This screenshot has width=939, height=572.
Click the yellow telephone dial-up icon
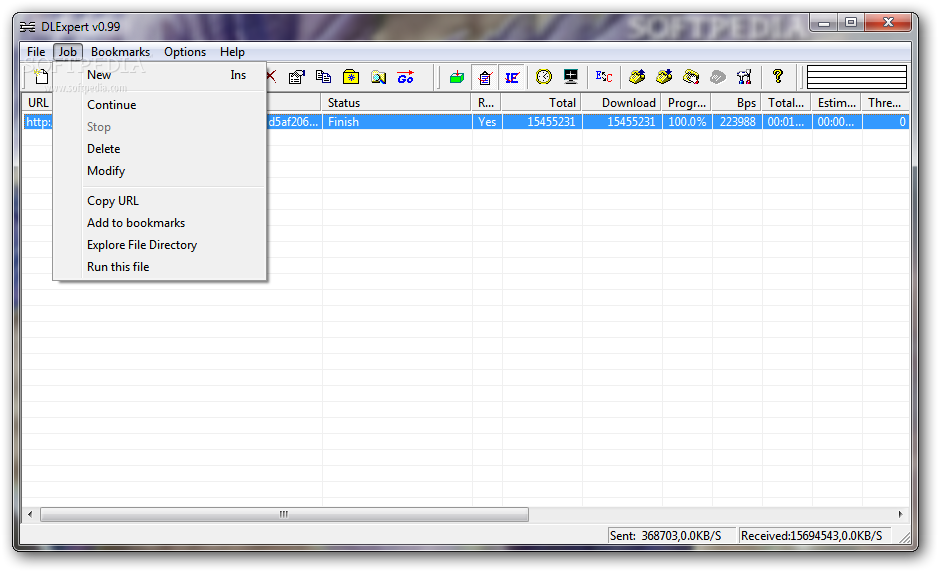pyautogui.click(x=637, y=77)
